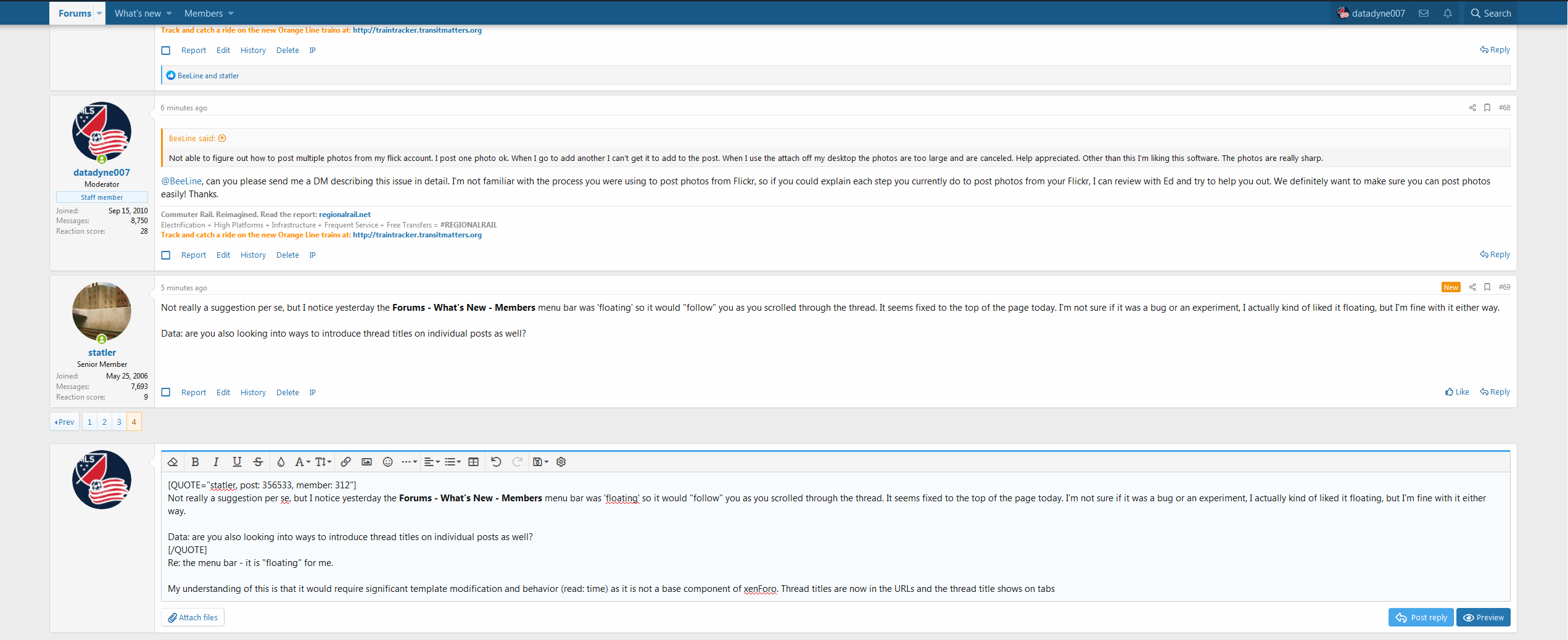The width and height of the screenshot is (1568, 640).
Task: Click the remove formatting eraser icon
Action: [173, 462]
